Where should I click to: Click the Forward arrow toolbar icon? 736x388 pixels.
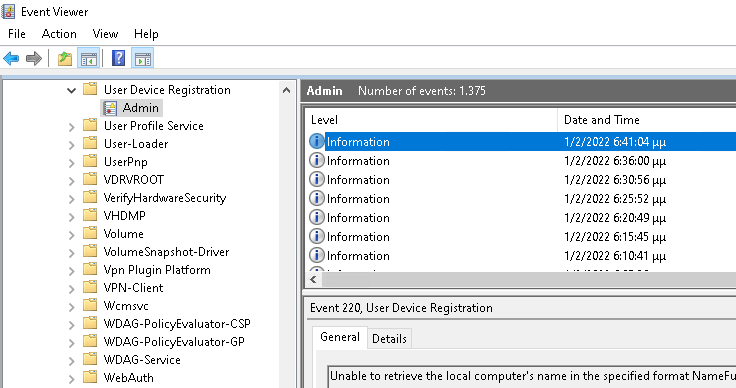(x=33, y=59)
